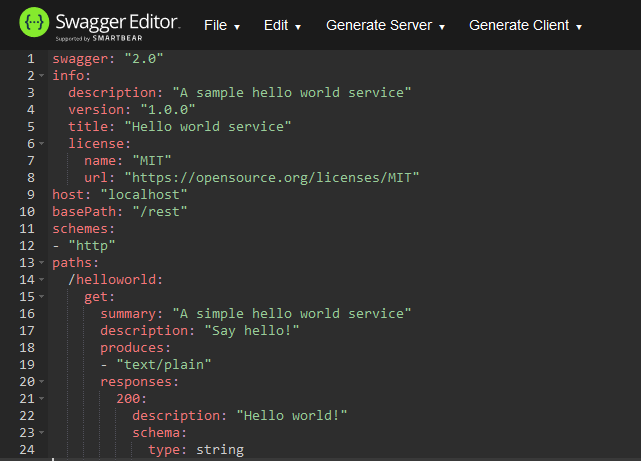Click the Edit menu dropdown arrow
This screenshot has width=641, height=461.
tap(298, 27)
